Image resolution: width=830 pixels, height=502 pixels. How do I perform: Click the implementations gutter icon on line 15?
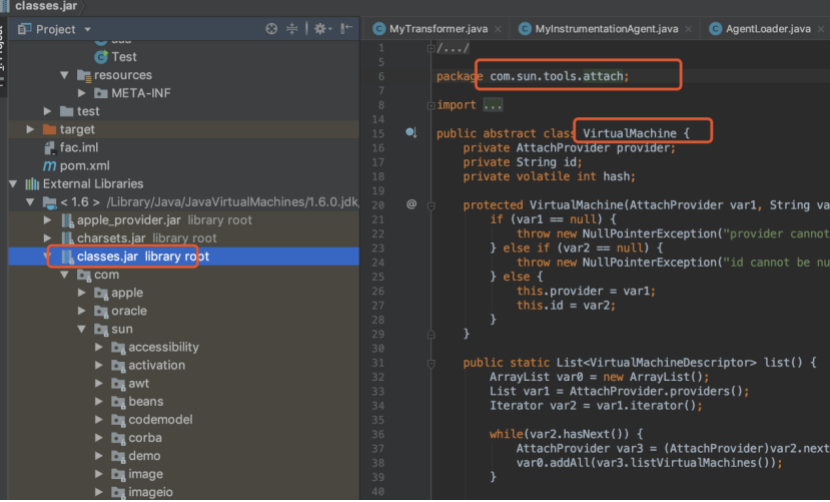(411, 132)
